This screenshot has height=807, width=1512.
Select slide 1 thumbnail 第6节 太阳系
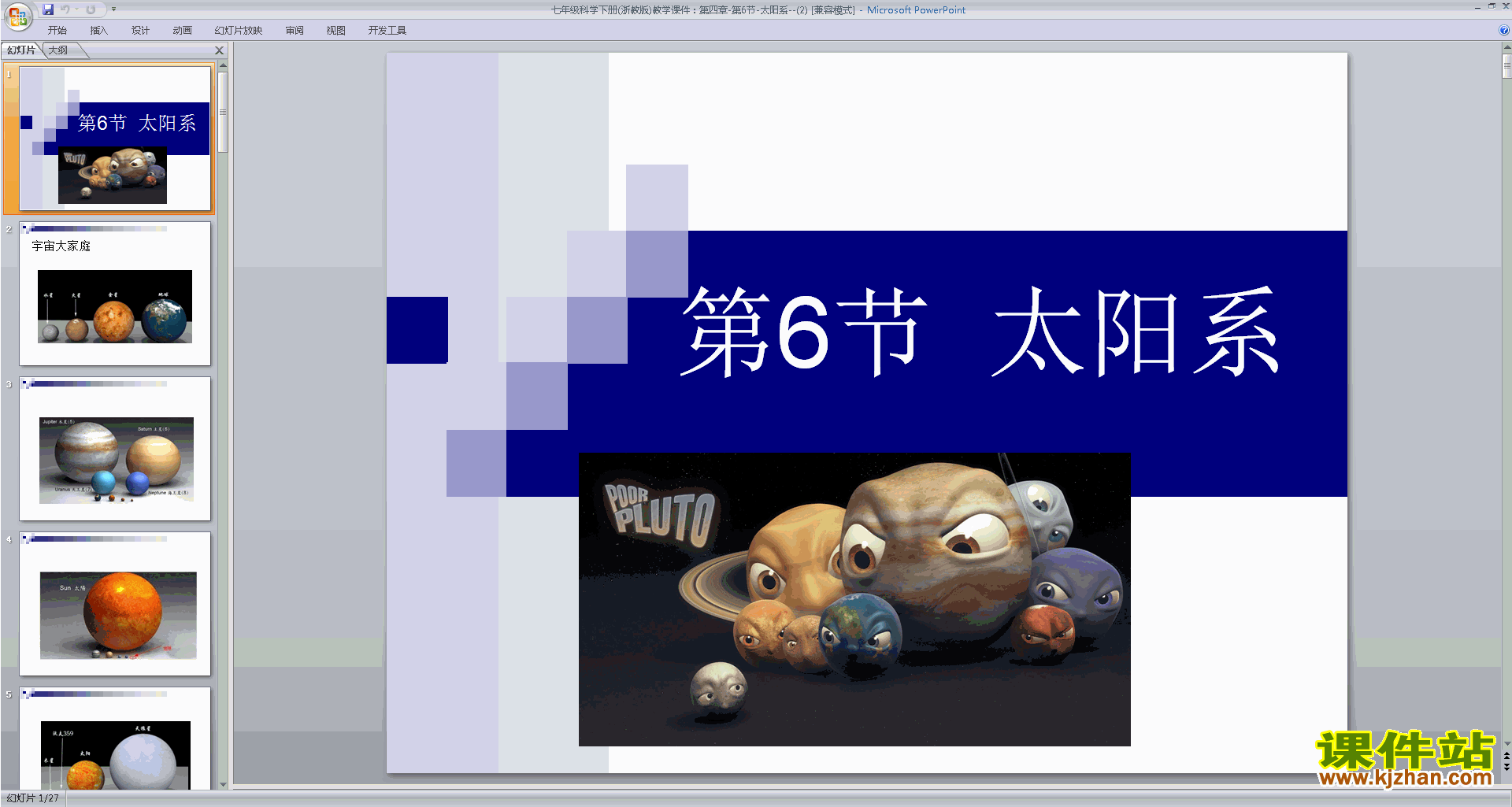coord(115,139)
